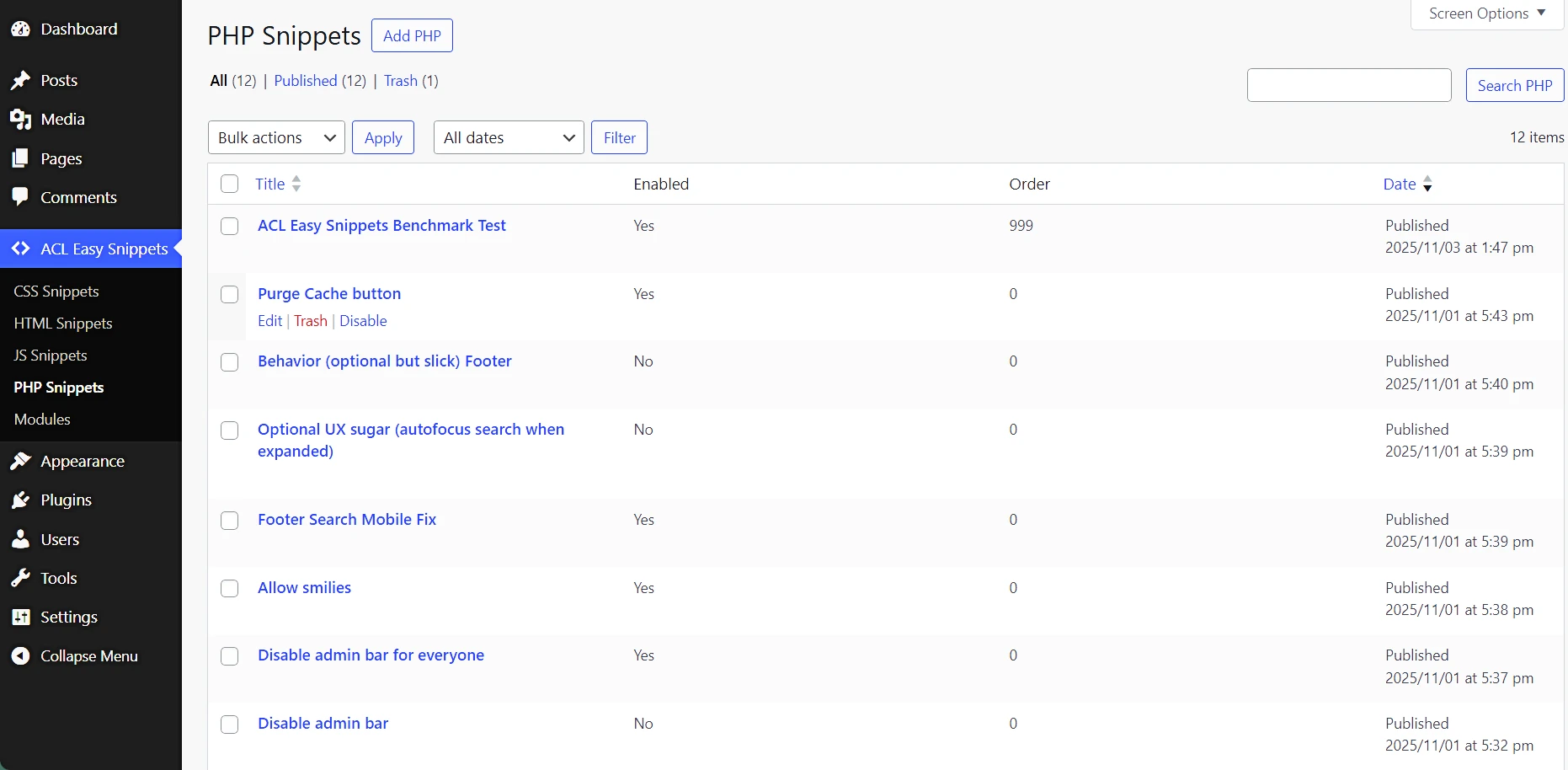Image resolution: width=1568 pixels, height=770 pixels.
Task: Select the Allow smilies snippet checkbox
Action: click(229, 589)
